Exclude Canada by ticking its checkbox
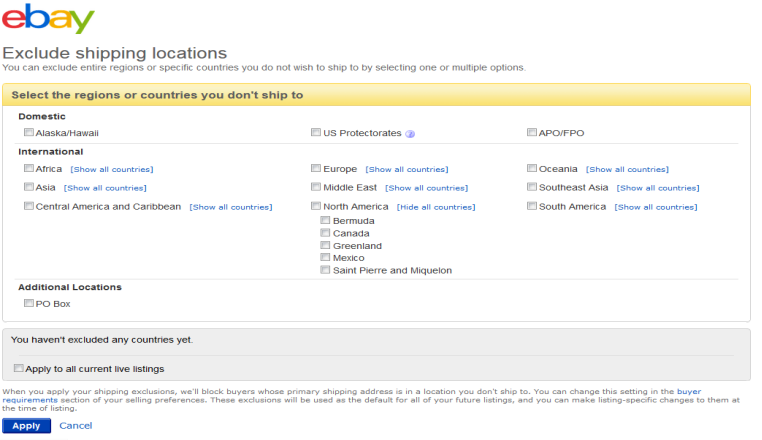 (x=325, y=233)
